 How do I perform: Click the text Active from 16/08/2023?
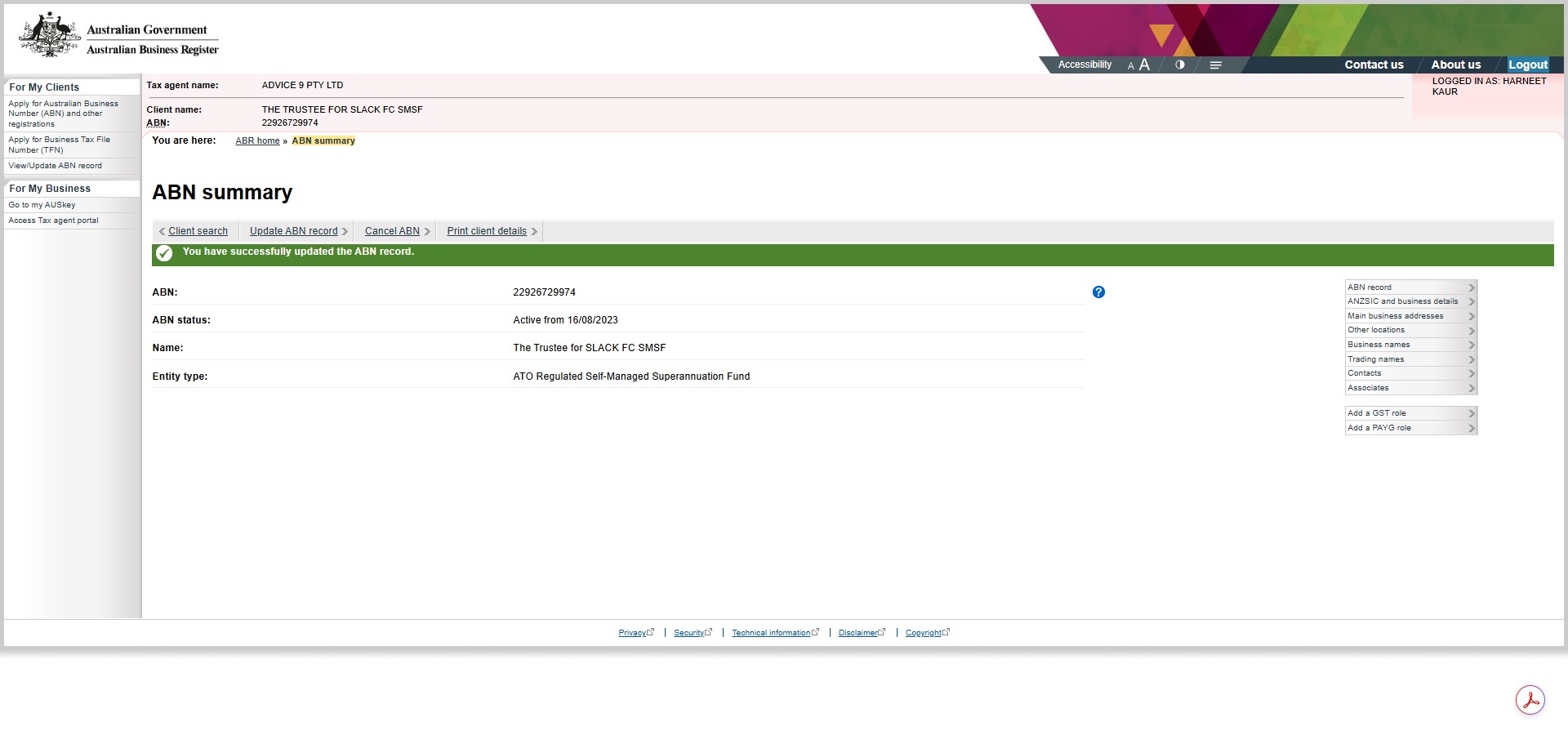point(565,320)
